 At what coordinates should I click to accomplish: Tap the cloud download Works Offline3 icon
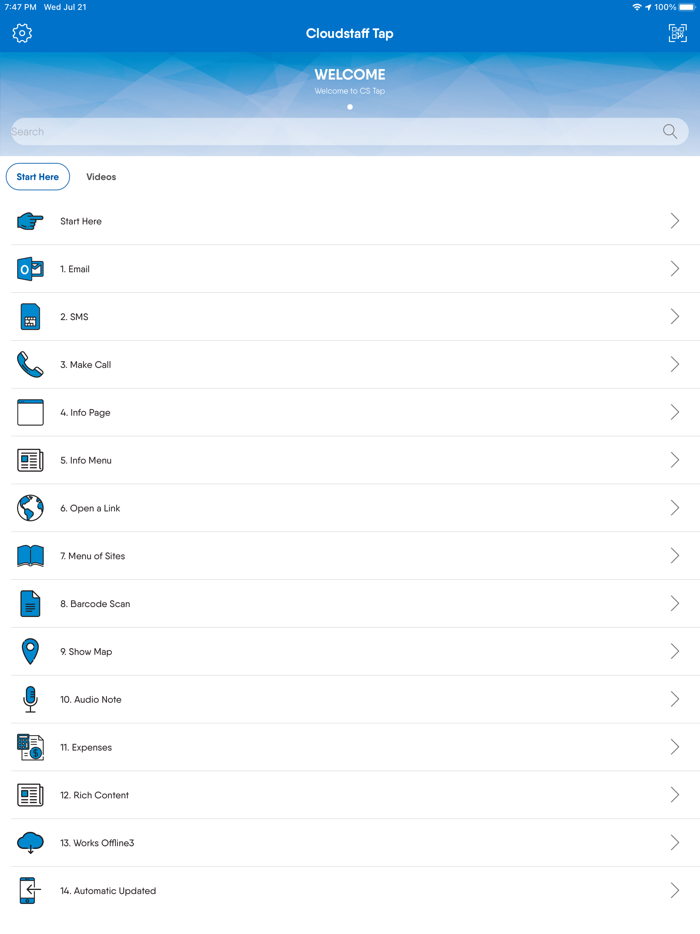click(30, 843)
